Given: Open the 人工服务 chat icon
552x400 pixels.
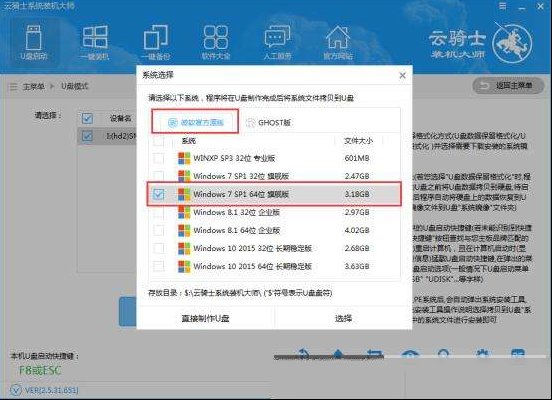Looking at the screenshot, I should pyautogui.click(x=277, y=42).
